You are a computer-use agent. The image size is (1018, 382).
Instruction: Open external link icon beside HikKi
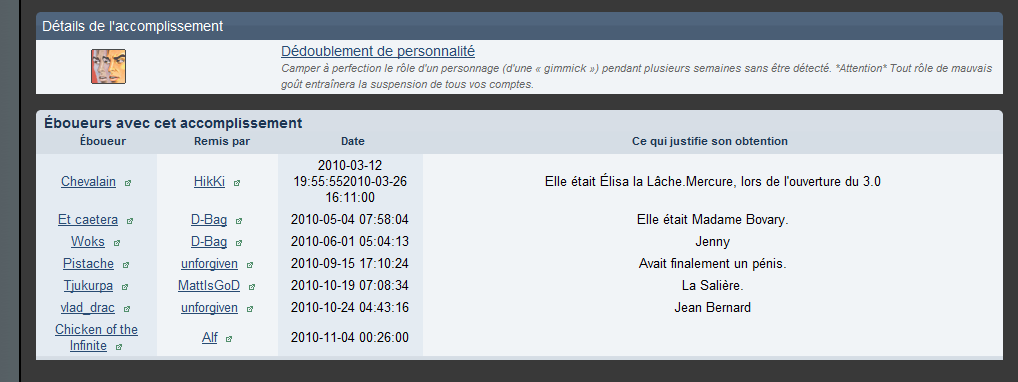pyautogui.click(x=237, y=183)
